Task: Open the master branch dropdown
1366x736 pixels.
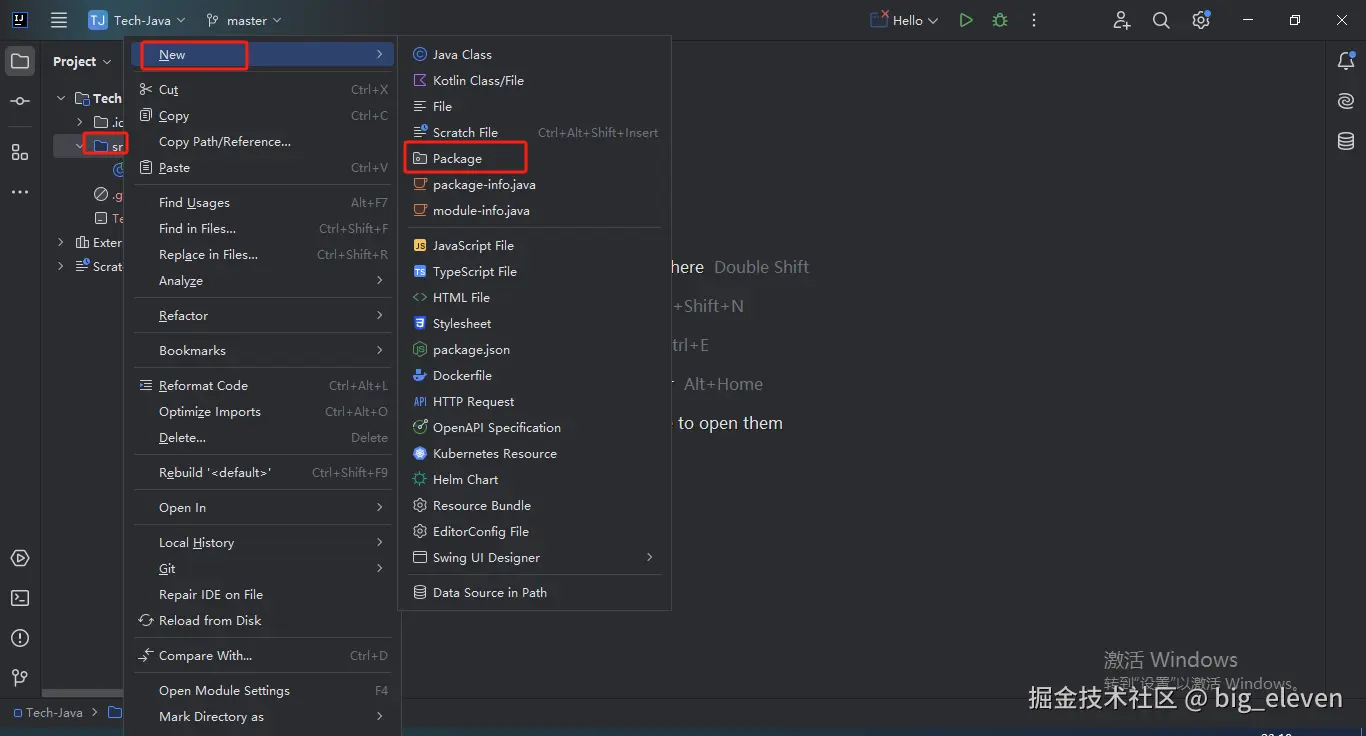Action: 243,20
